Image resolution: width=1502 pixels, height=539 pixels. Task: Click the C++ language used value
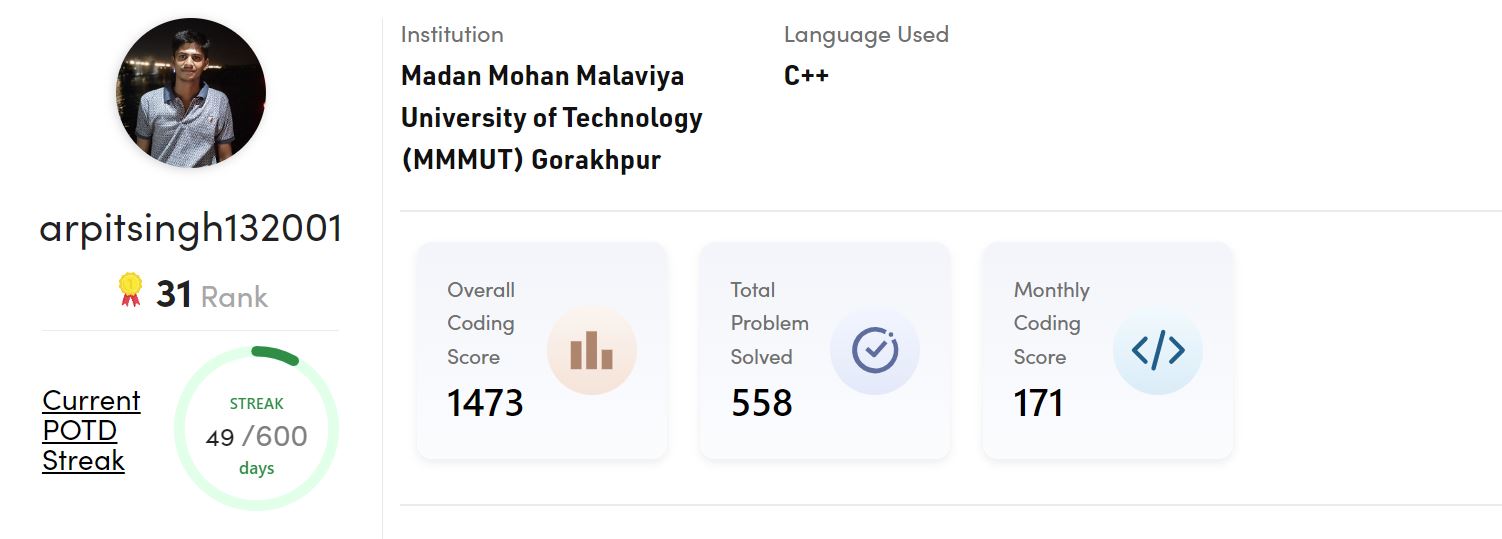[806, 76]
